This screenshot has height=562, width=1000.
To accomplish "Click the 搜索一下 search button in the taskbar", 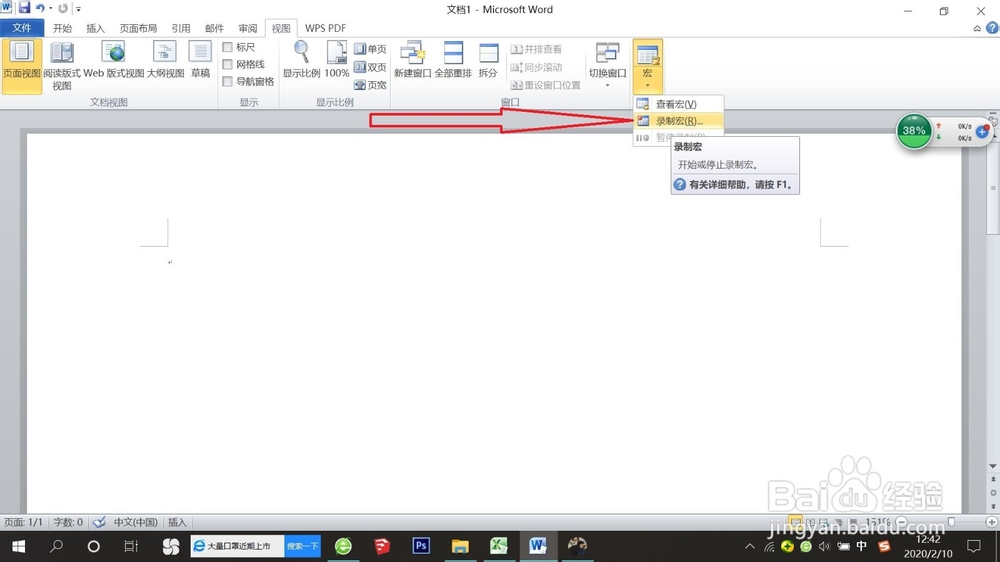I will (x=302, y=546).
